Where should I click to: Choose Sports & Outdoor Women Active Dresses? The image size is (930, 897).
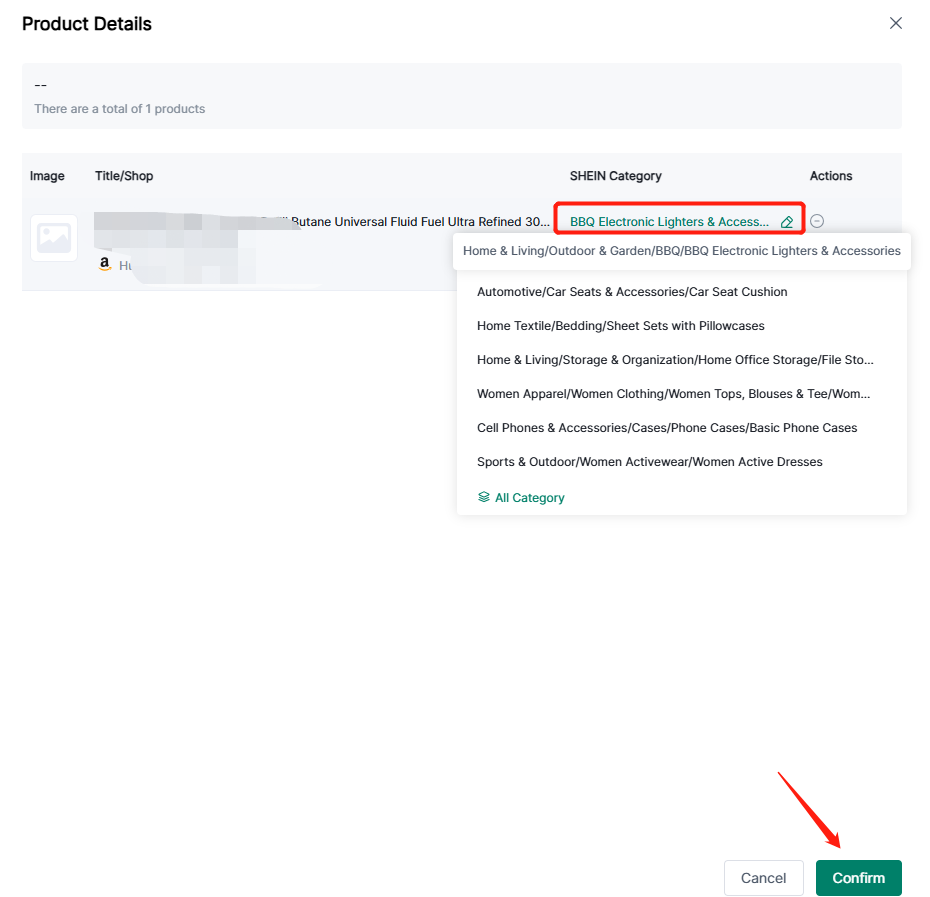(x=649, y=462)
